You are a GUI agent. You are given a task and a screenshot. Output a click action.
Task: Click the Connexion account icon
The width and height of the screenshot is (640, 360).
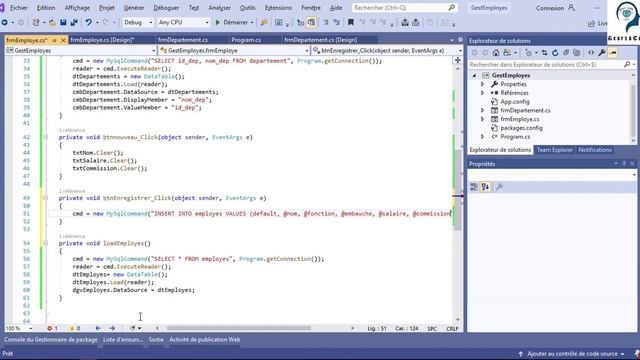point(571,8)
